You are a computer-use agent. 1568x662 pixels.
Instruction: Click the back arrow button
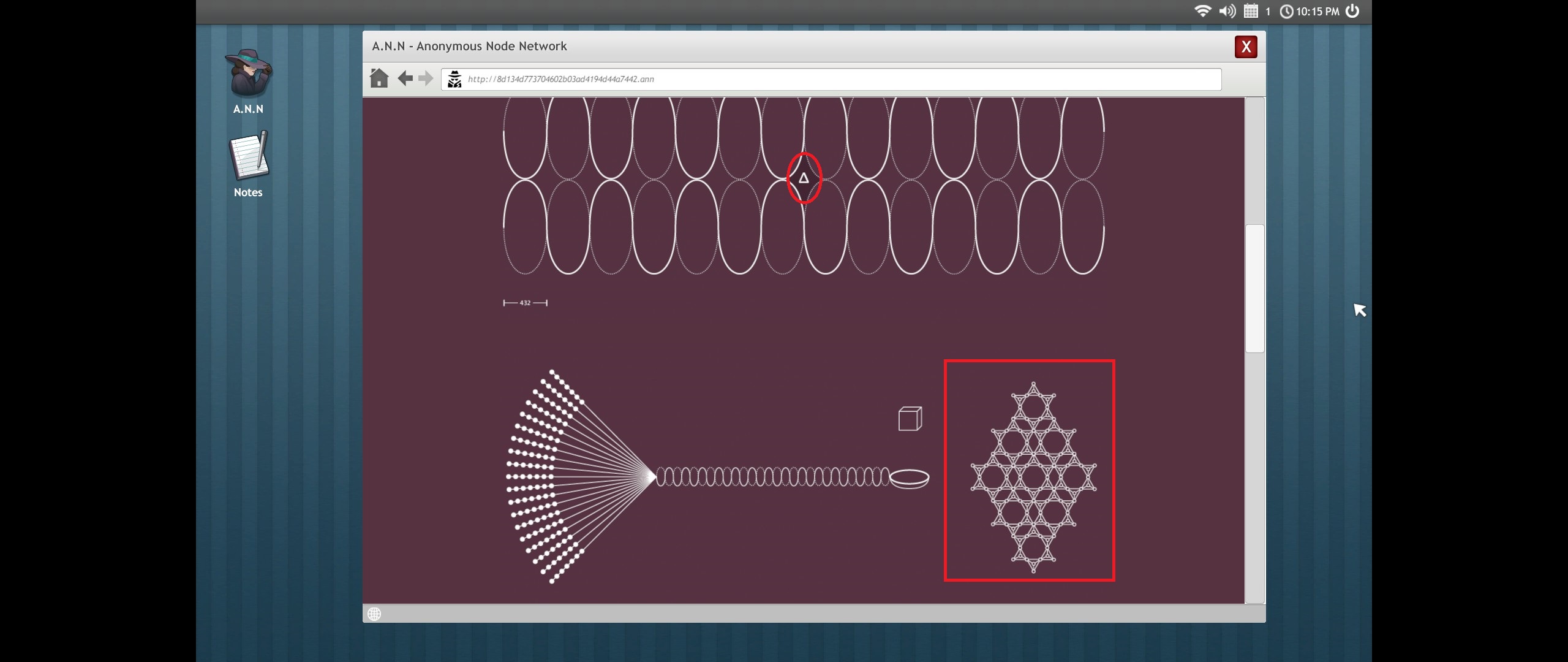(x=405, y=78)
